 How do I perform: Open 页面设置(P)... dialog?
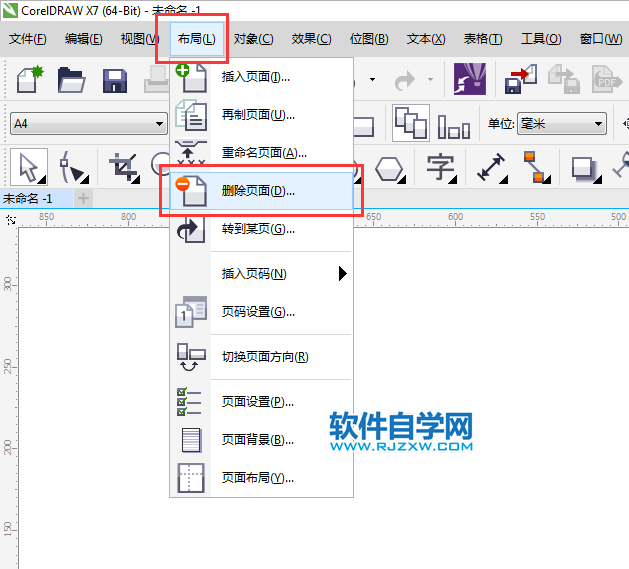click(x=262, y=402)
